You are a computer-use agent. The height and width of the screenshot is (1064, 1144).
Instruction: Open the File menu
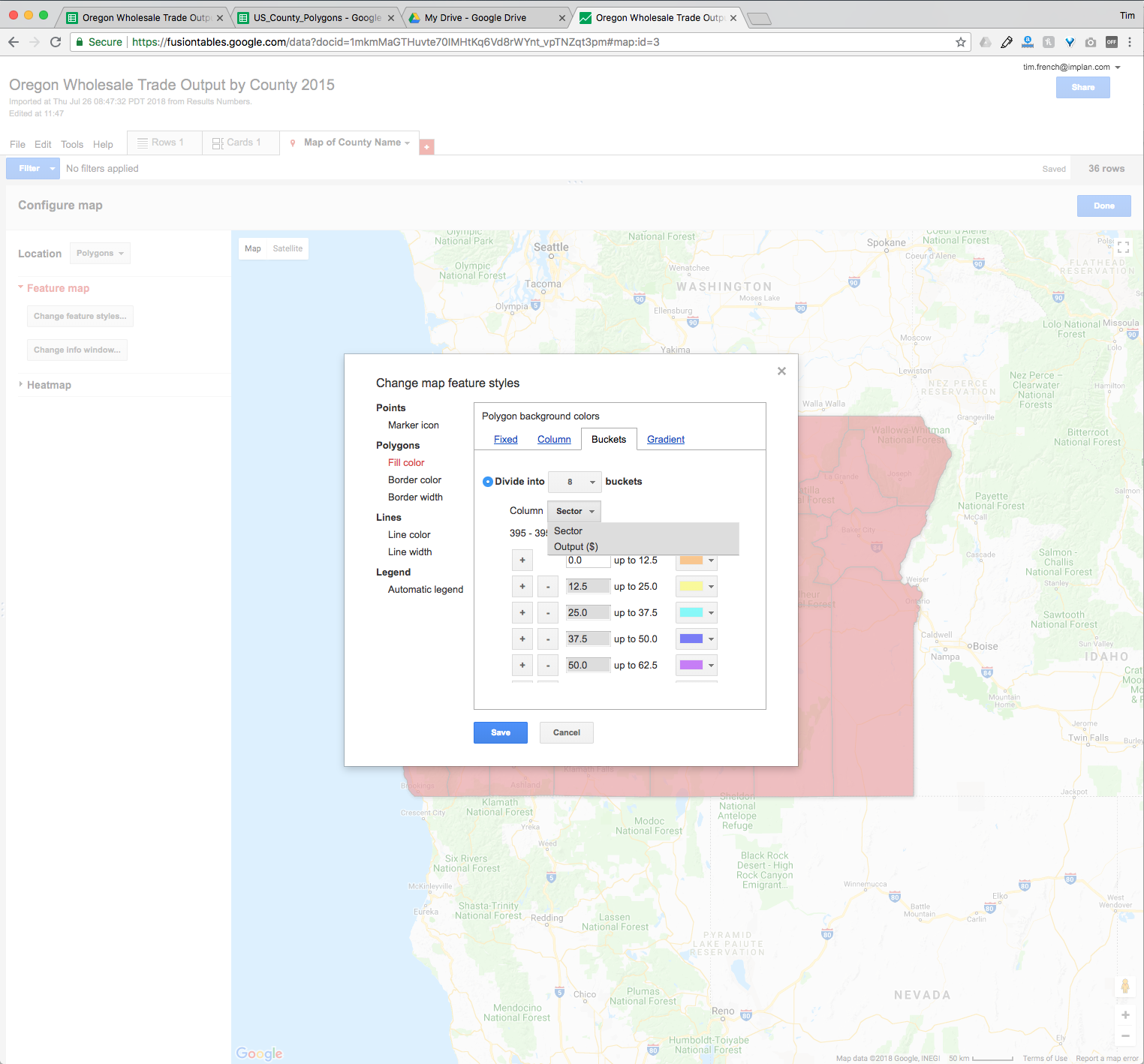pyautogui.click(x=17, y=144)
